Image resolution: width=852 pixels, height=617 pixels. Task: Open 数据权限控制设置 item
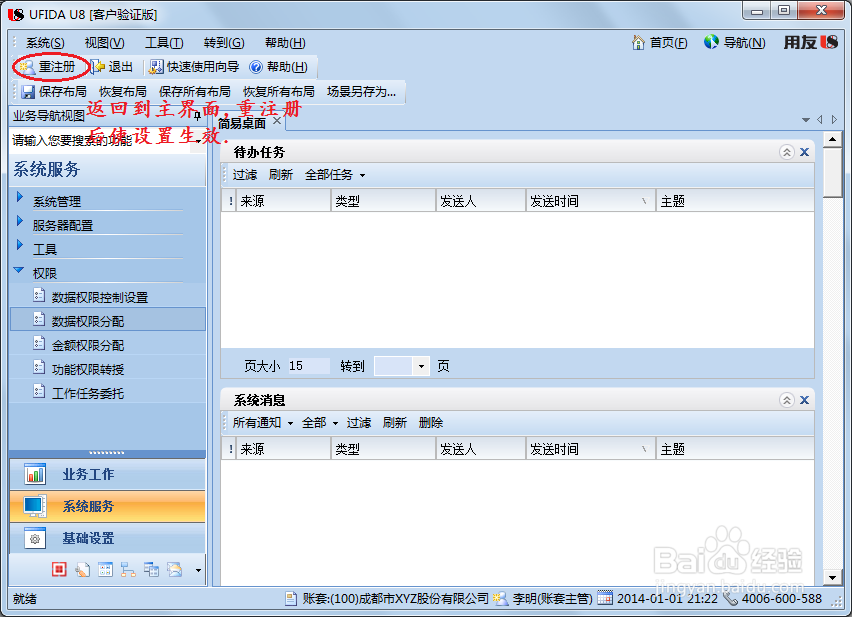coord(100,298)
